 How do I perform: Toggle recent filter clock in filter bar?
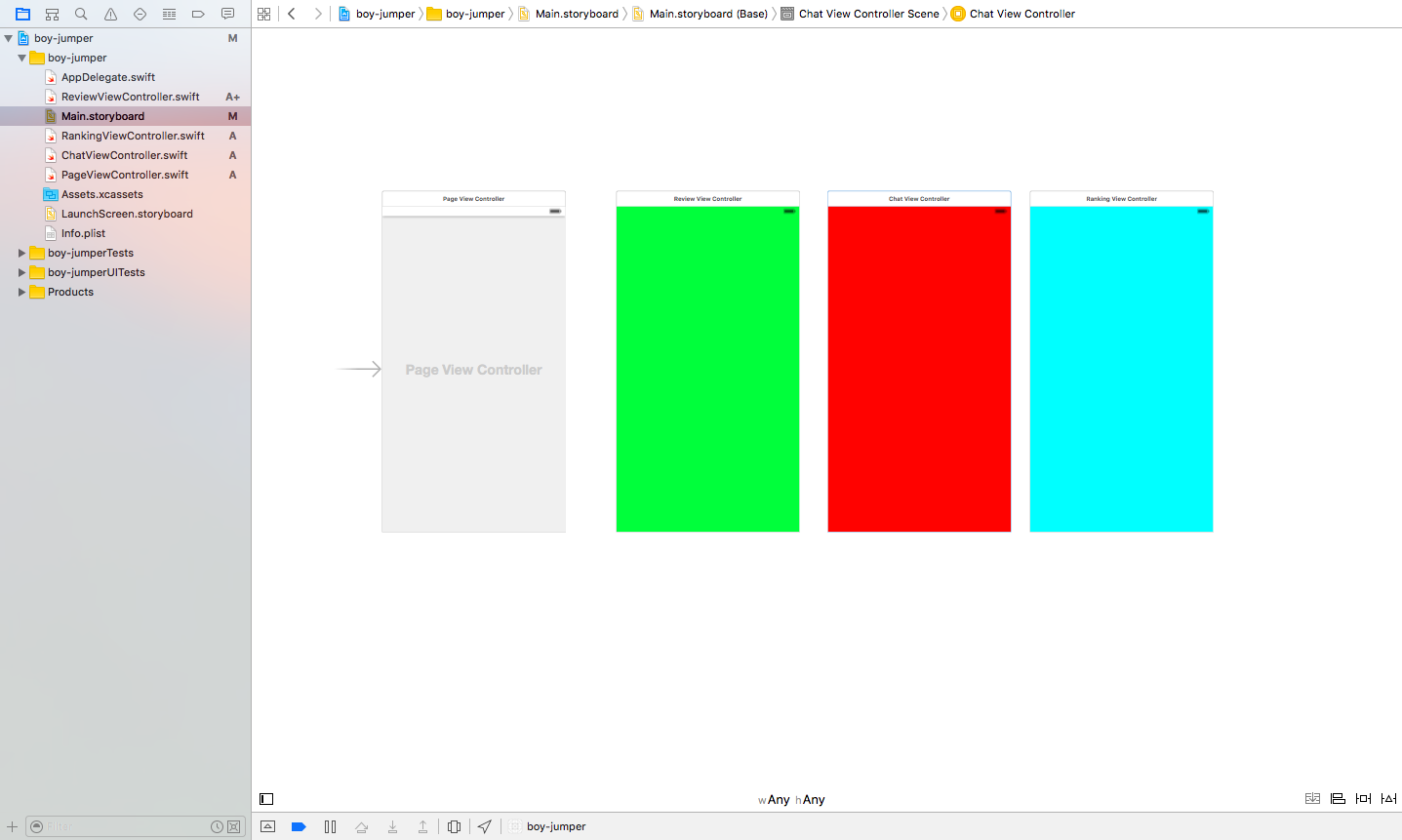(x=217, y=826)
